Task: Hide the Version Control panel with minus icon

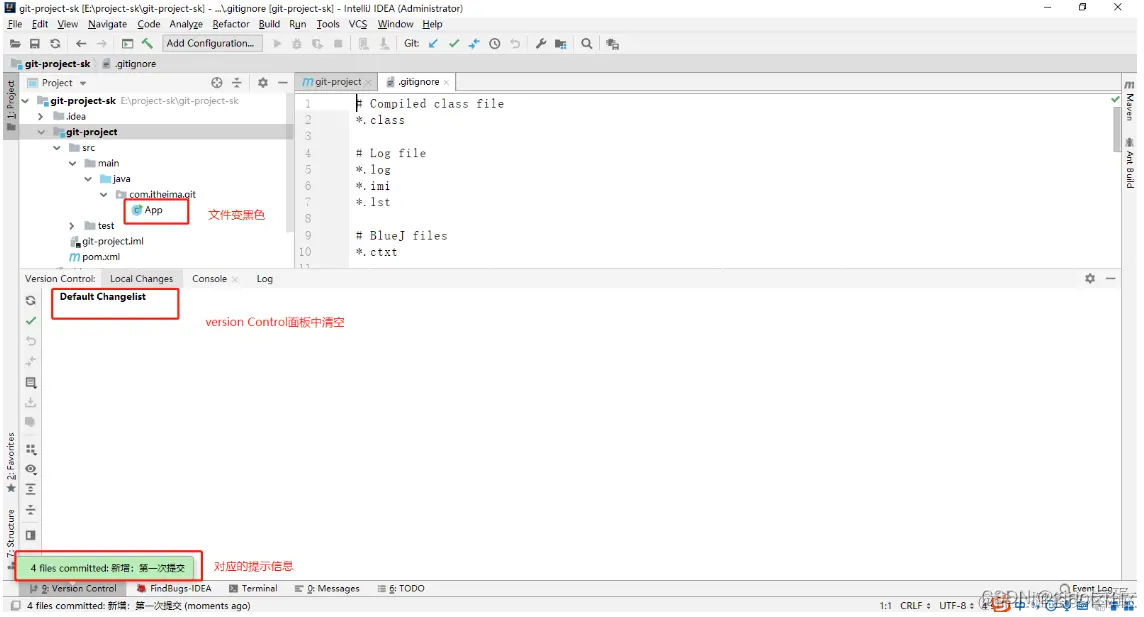Action: 1110,279
